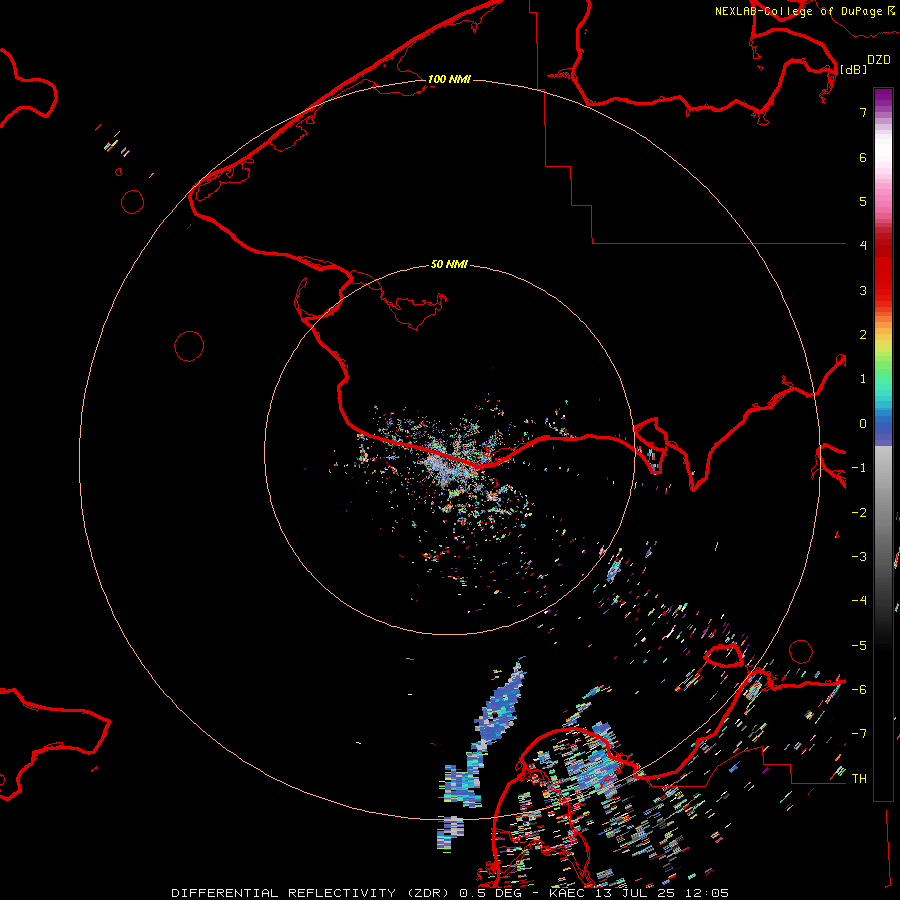900x900 pixels.
Task: Click the 100 NMI range ring label
Action: point(449,79)
